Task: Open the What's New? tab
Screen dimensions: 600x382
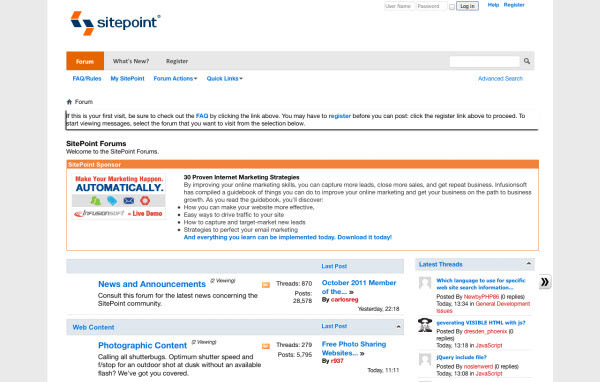Action: tap(131, 61)
